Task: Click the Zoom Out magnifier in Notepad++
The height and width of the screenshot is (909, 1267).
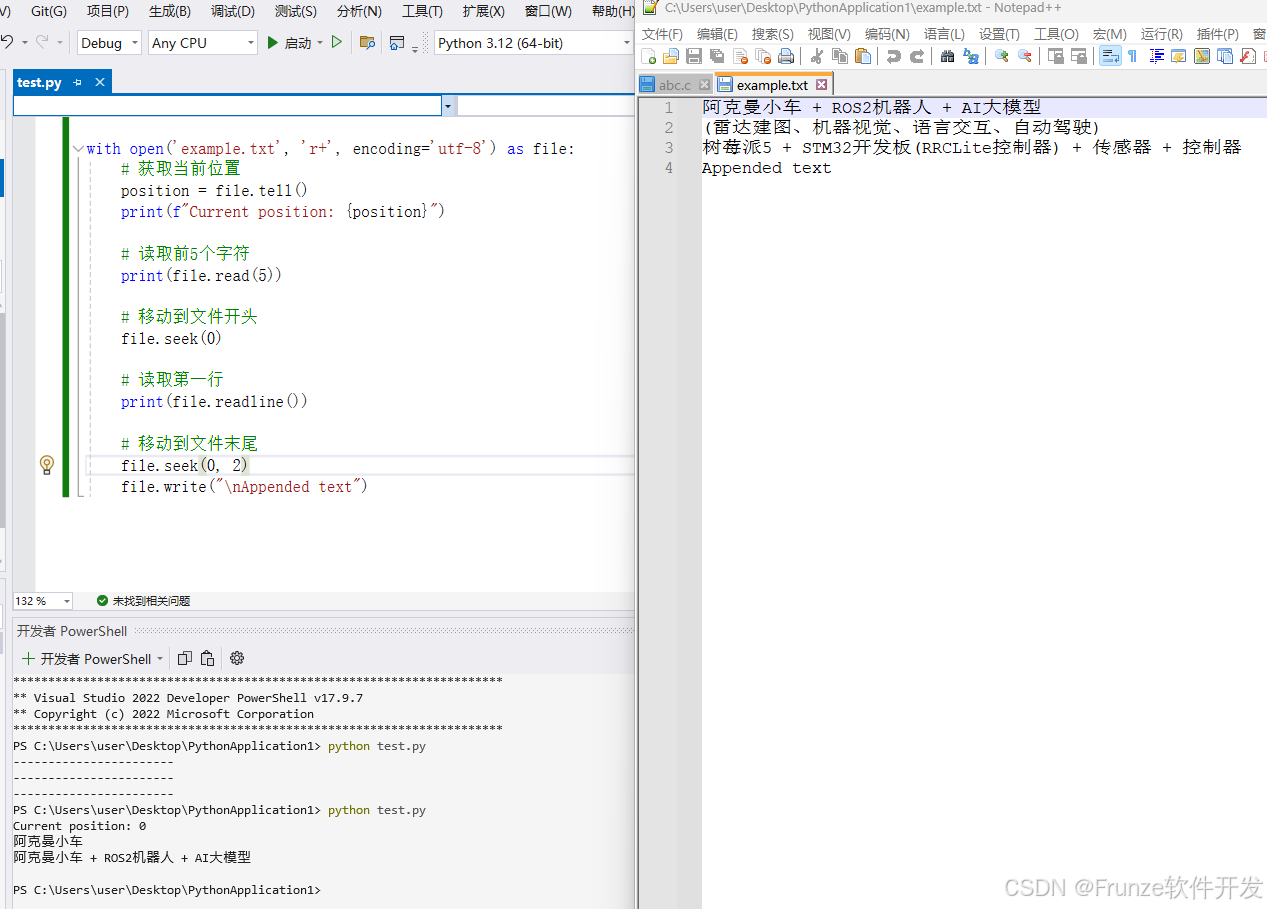Action: tap(1025, 56)
